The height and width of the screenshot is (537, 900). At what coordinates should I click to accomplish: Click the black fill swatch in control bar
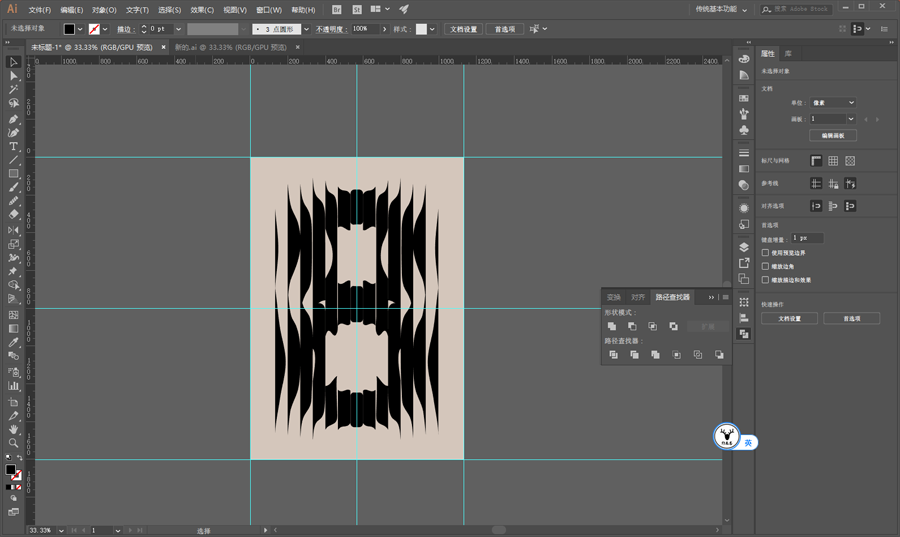pyautogui.click(x=69, y=30)
